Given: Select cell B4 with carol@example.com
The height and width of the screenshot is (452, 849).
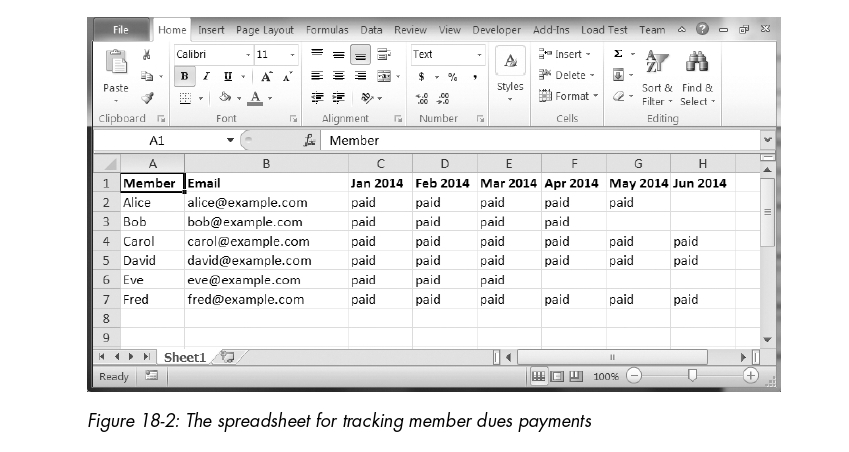Looking at the screenshot, I should pyautogui.click(x=266, y=241).
